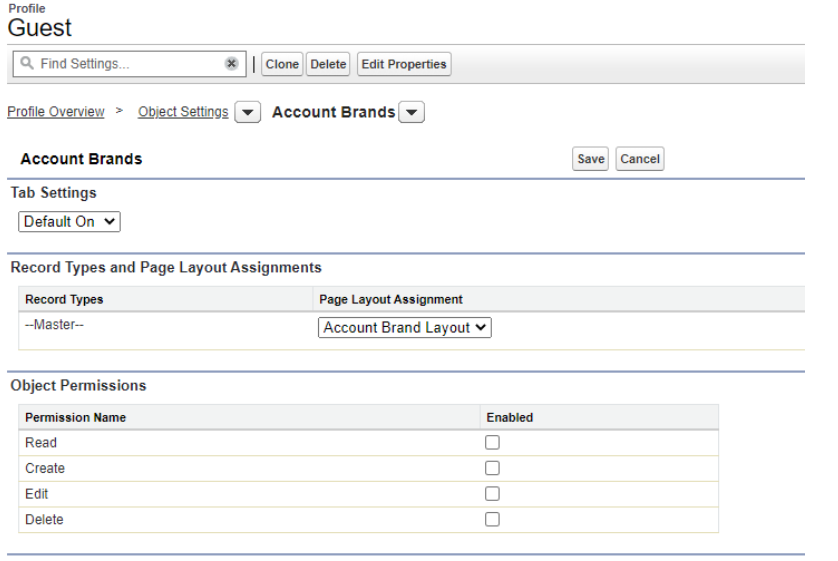This screenshot has height=561, width=838.
Task: Clear the Find Settings search box
Action: point(231,64)
